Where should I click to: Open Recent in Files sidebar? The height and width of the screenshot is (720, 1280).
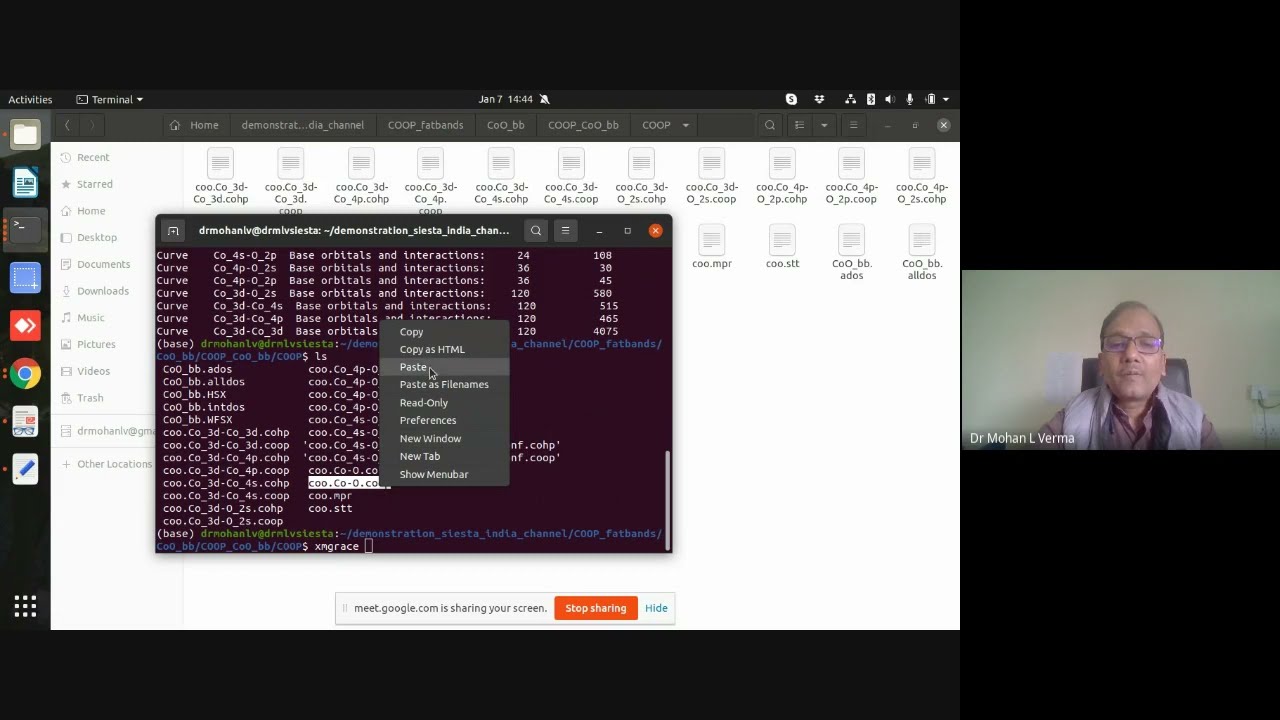(93, 157)
